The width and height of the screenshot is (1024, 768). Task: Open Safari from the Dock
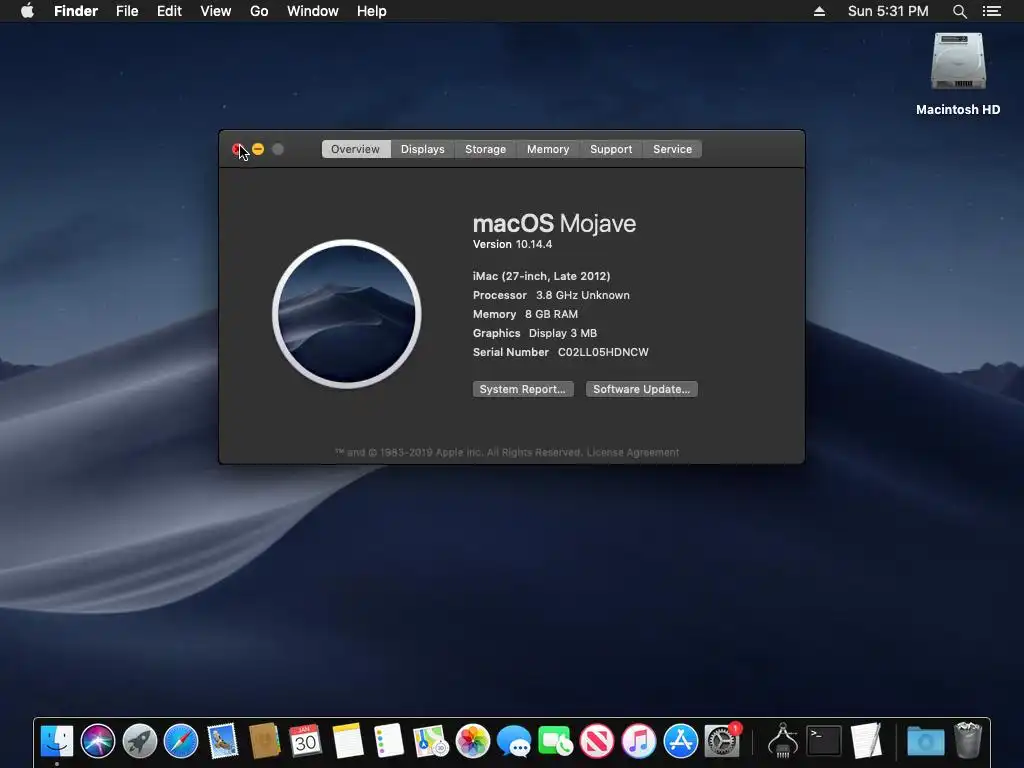pyautogui.click(x=181, y=741)
